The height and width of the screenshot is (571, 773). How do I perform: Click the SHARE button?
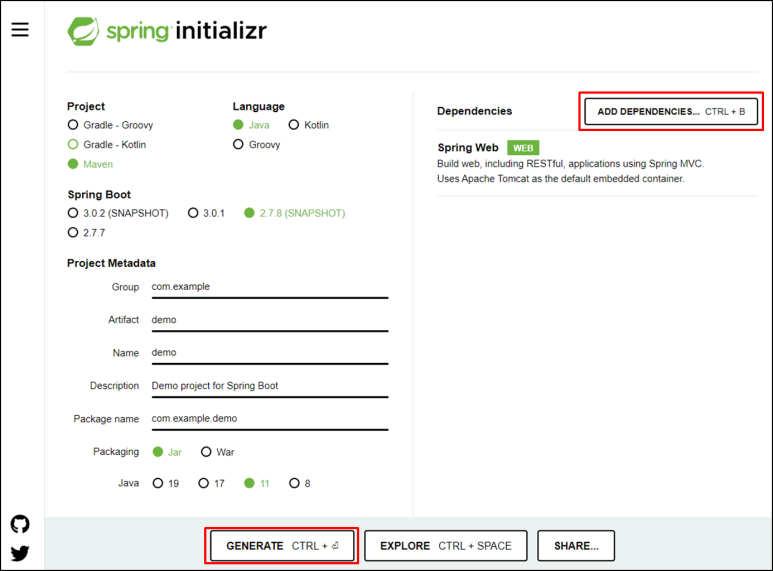[576, 546]
